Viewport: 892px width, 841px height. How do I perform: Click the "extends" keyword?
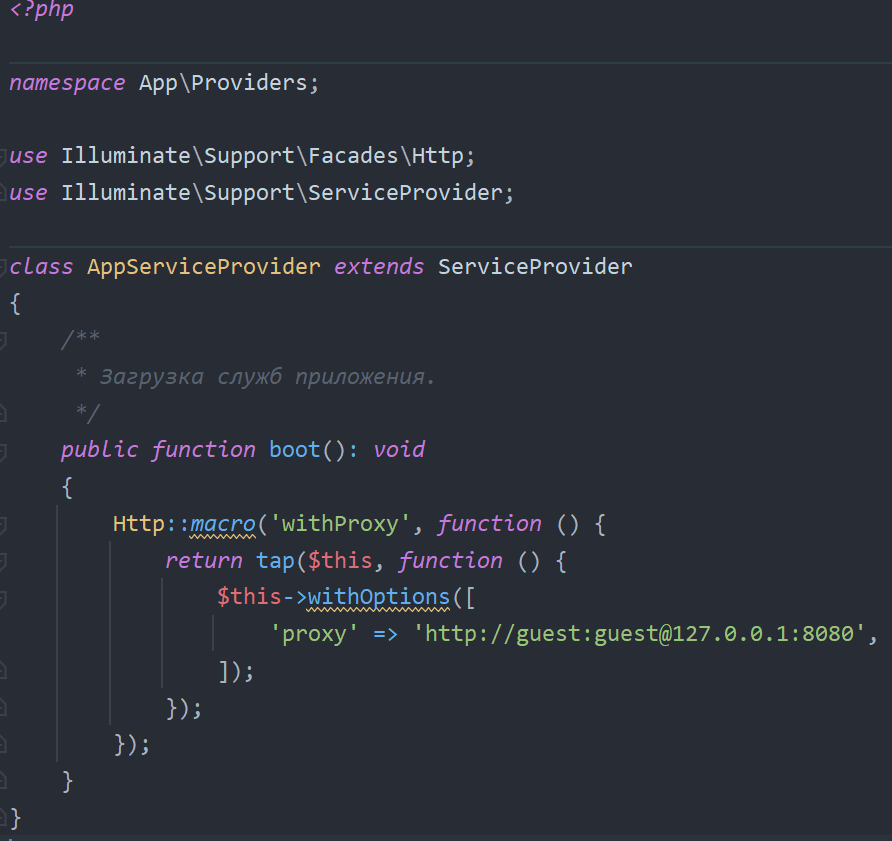[x=379, y=267]
